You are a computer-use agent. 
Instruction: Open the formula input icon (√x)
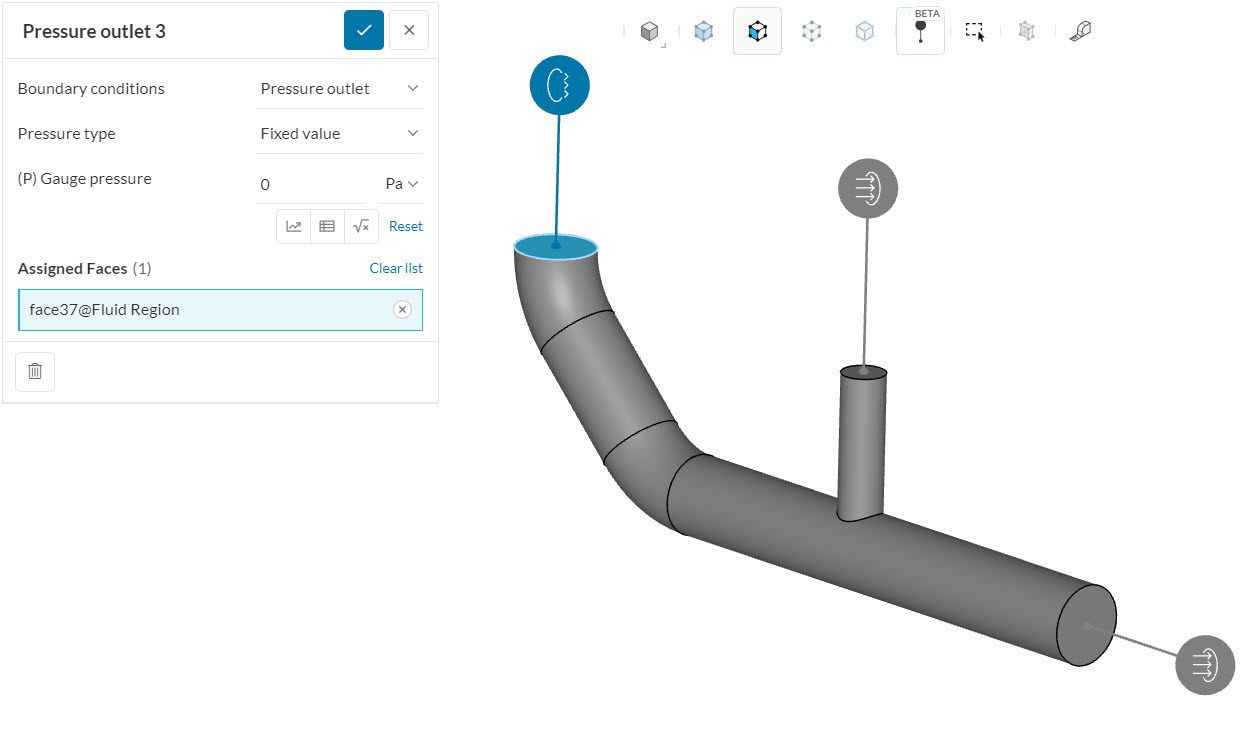tap(361, 226)
